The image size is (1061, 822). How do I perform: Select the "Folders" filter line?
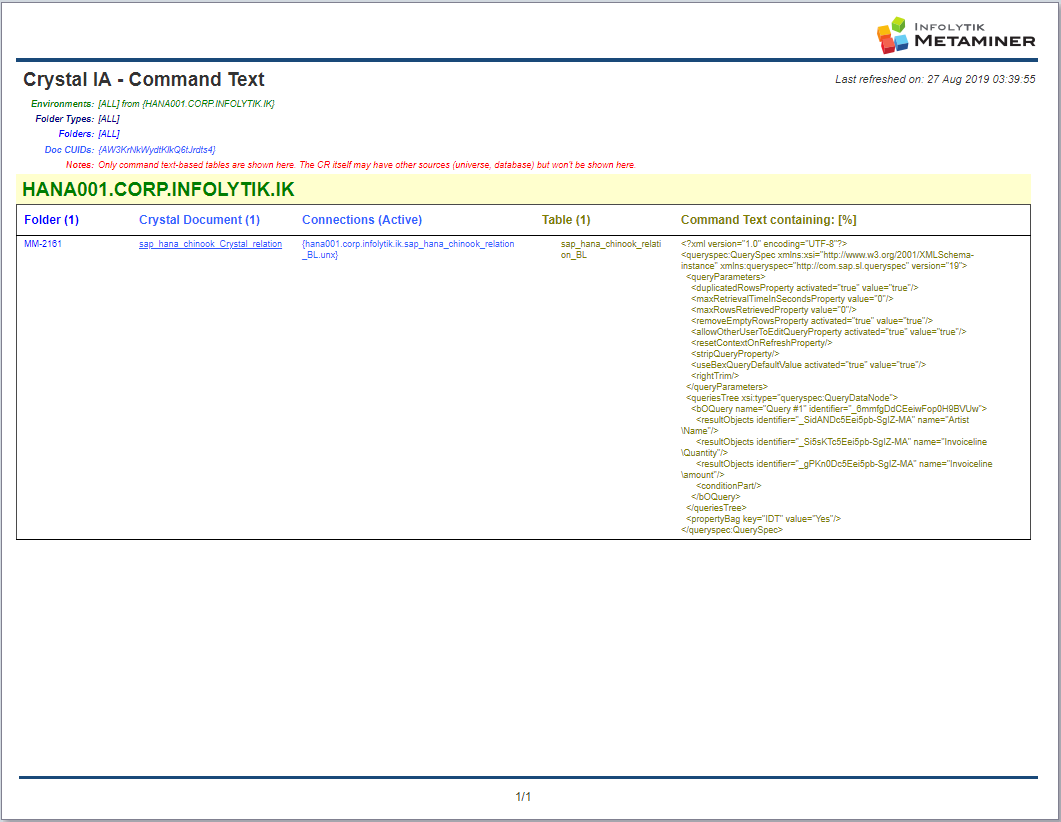click(x=89, y=134)
